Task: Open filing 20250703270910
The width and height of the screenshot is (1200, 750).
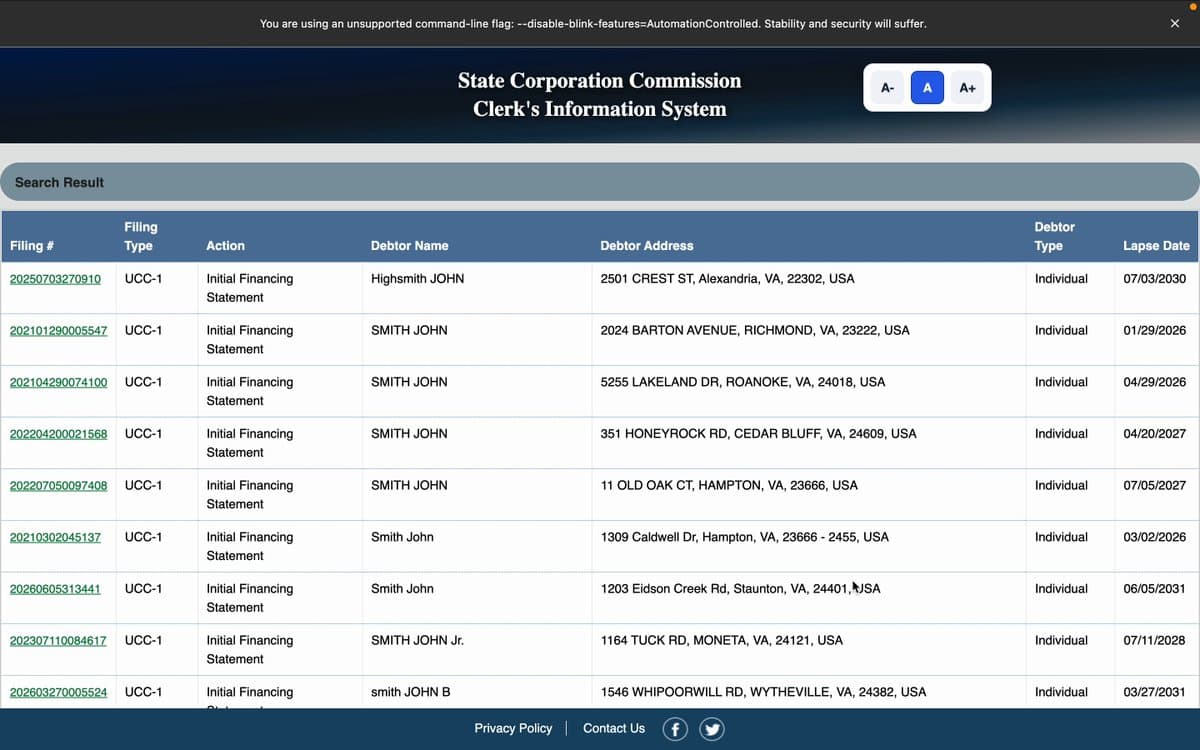Action: [x=55, y=279]
